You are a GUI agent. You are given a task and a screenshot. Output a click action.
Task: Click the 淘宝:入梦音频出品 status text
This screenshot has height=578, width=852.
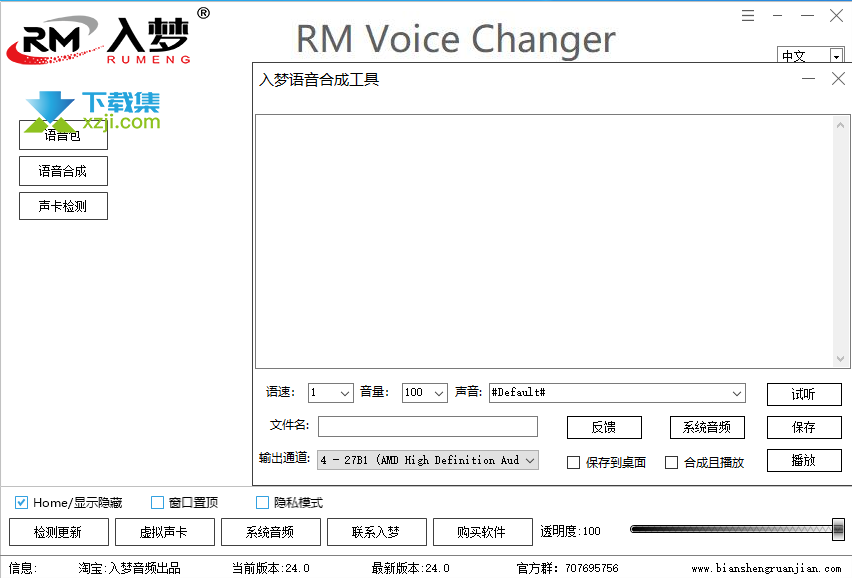[x=129, y=568]
